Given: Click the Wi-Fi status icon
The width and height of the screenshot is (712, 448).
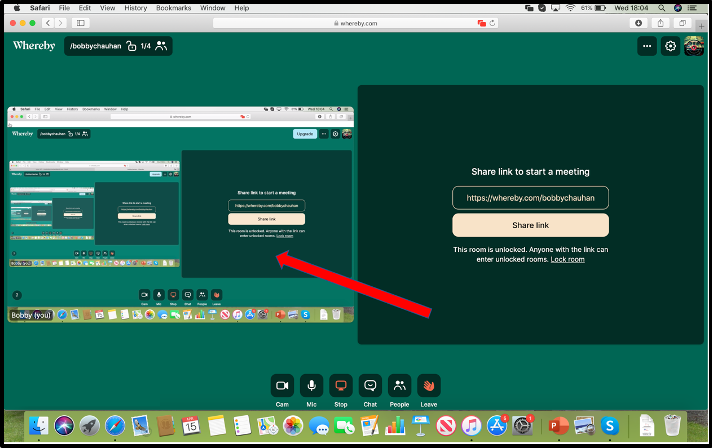Looking at the screenshot, I should point(570,8).
